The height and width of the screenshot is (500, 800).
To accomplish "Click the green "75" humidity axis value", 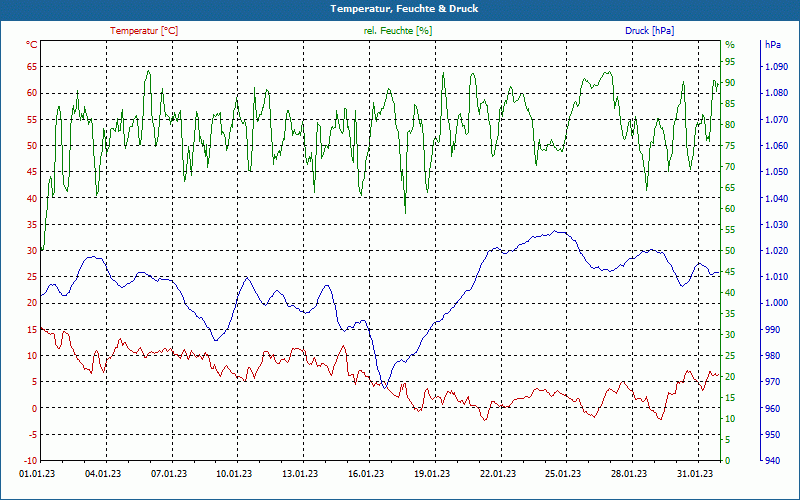I will click(x=730, y=145).
